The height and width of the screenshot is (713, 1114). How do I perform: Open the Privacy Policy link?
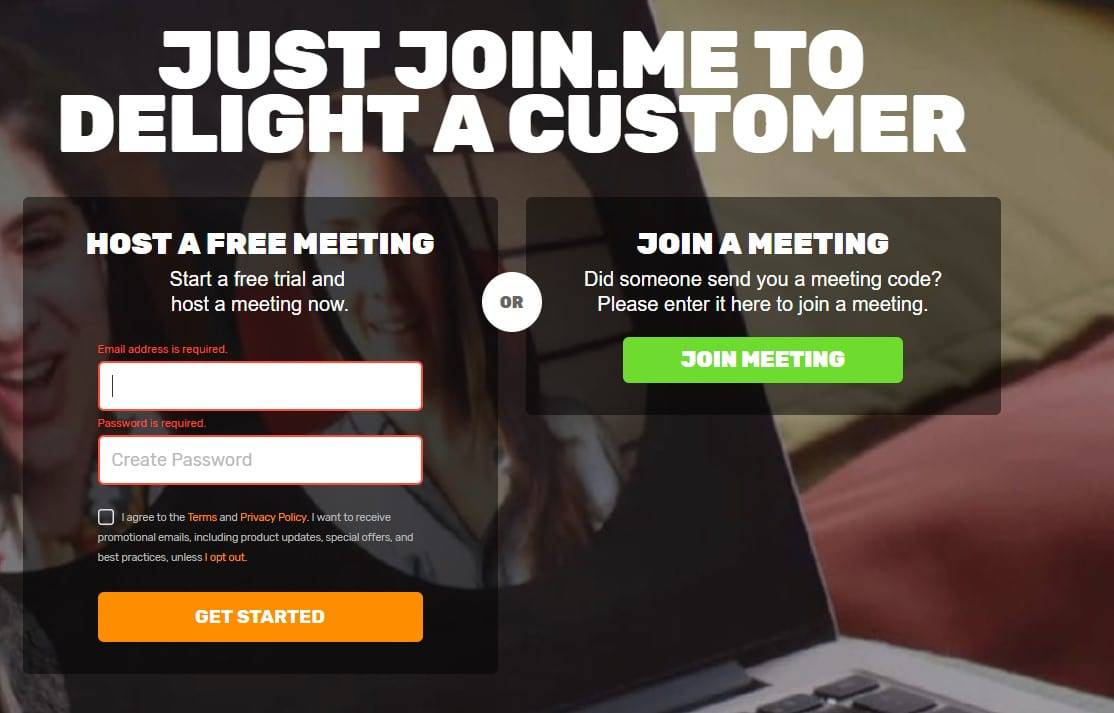[x=274, y=517]
